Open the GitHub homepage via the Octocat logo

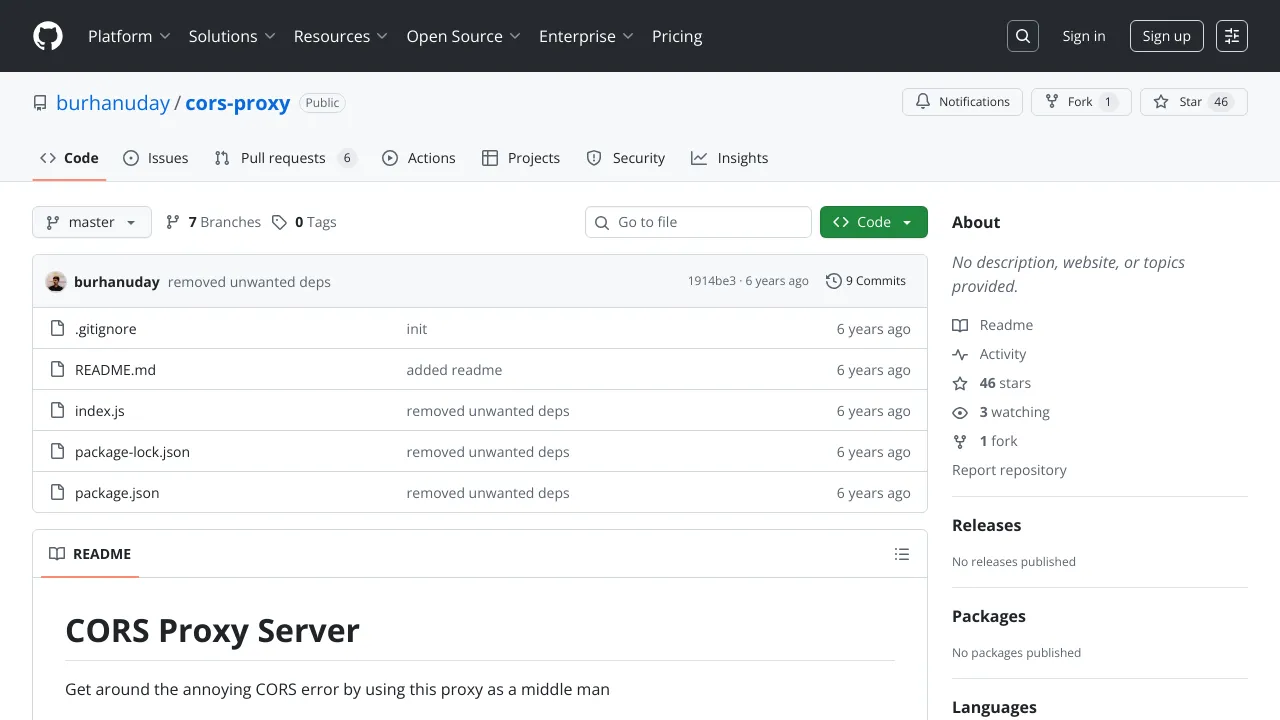click(x=48, y=36)
